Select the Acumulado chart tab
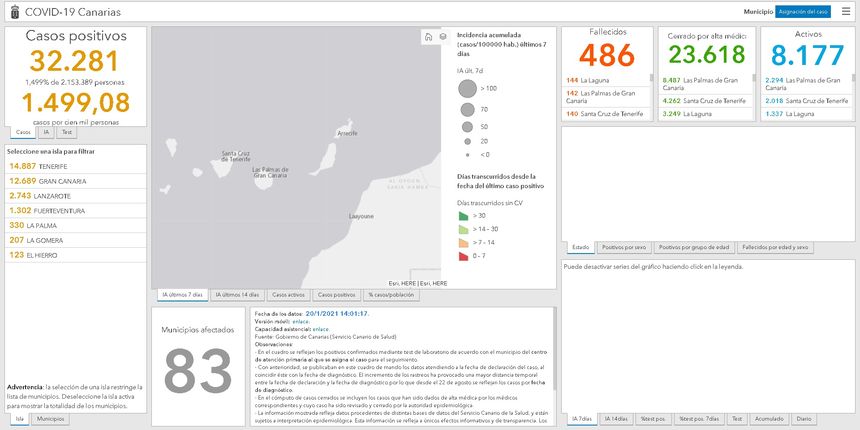The image size is (860, 430). (768, 419)
